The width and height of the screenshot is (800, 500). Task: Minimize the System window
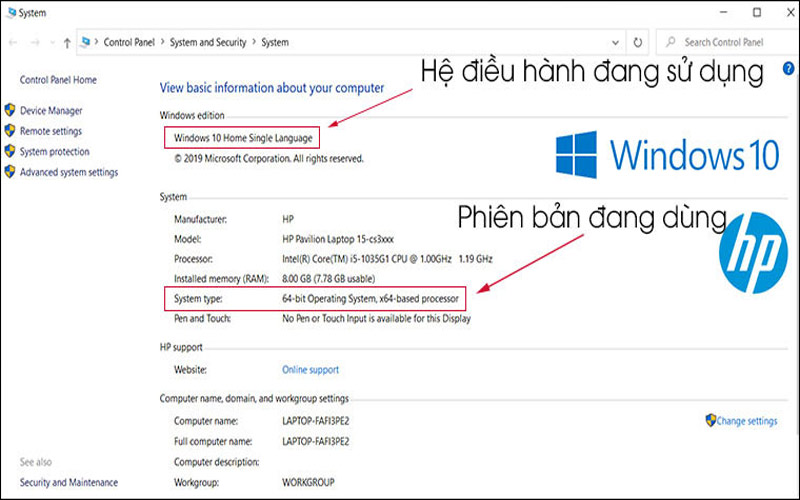(723, 12)
